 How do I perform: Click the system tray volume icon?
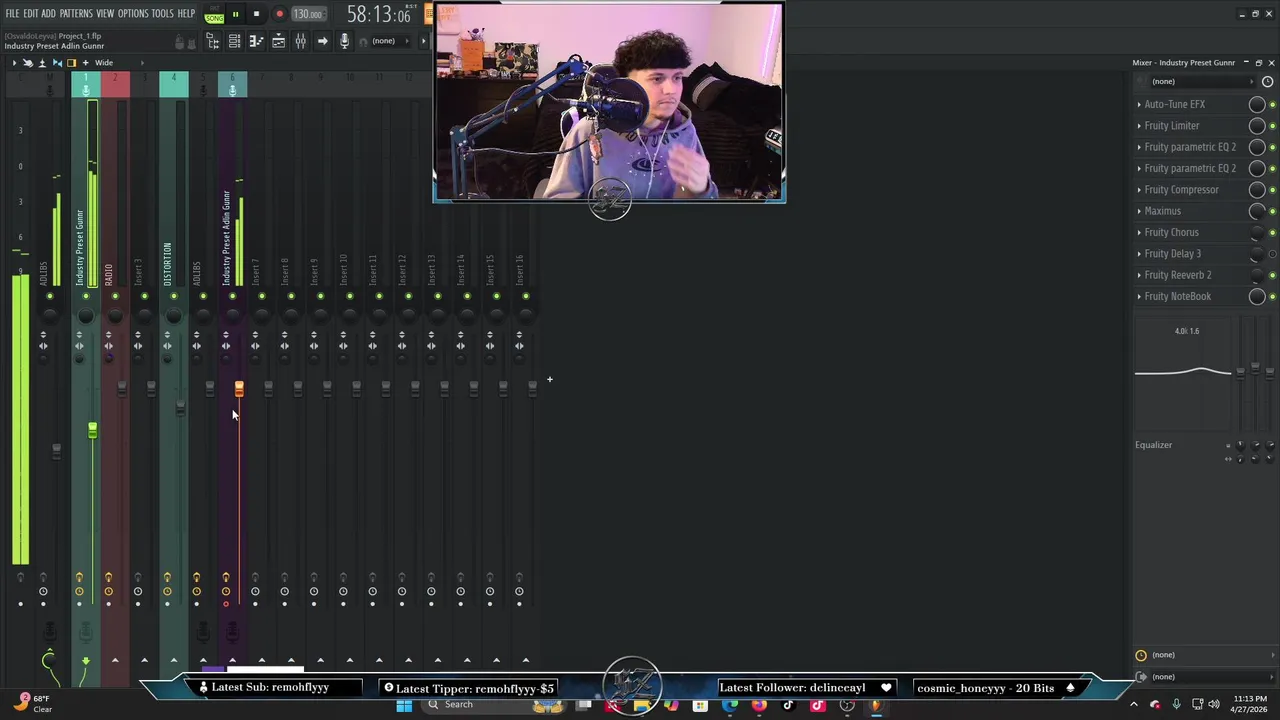1214,705
